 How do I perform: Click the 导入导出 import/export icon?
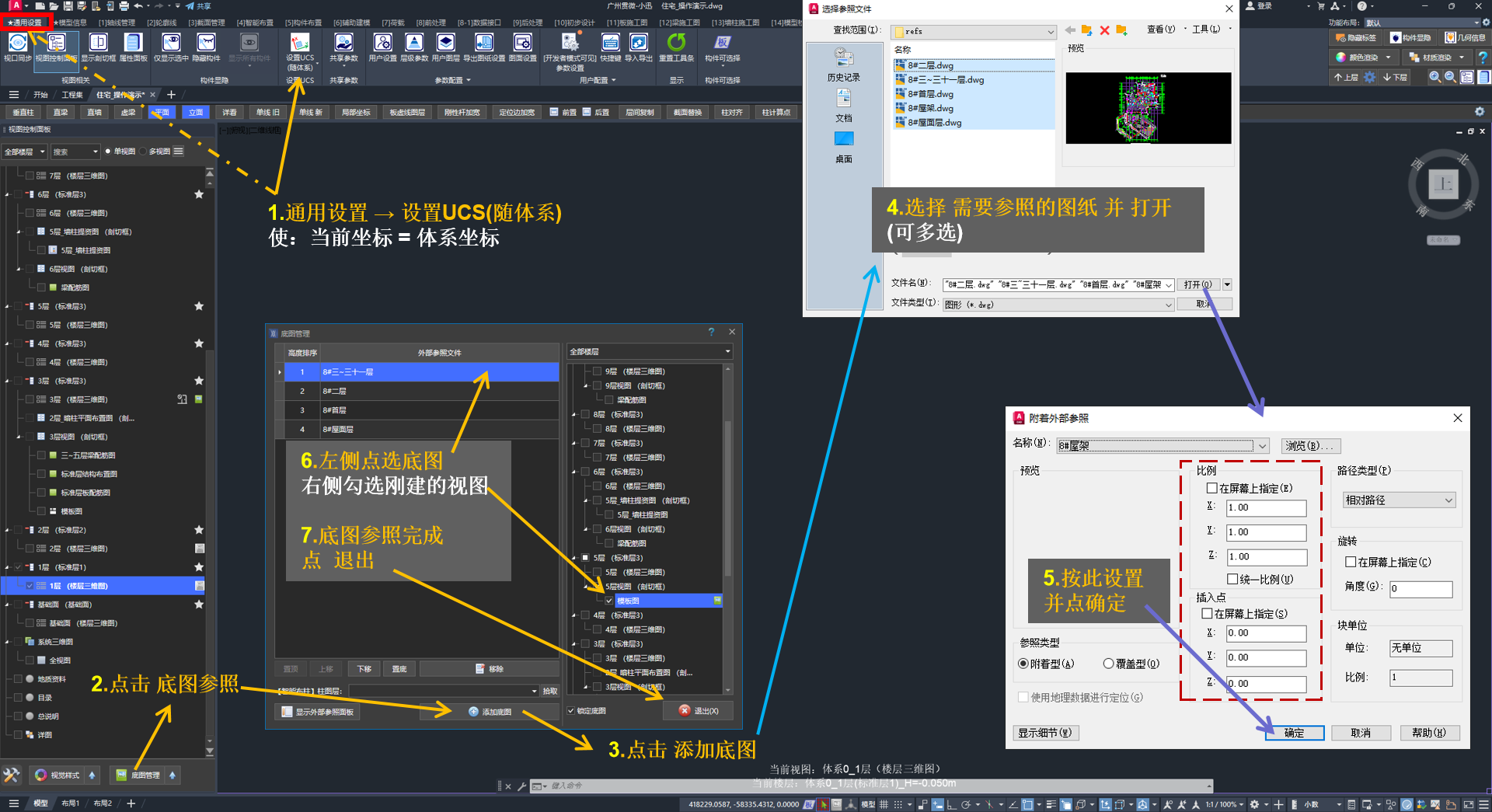(x=639, y=47)
